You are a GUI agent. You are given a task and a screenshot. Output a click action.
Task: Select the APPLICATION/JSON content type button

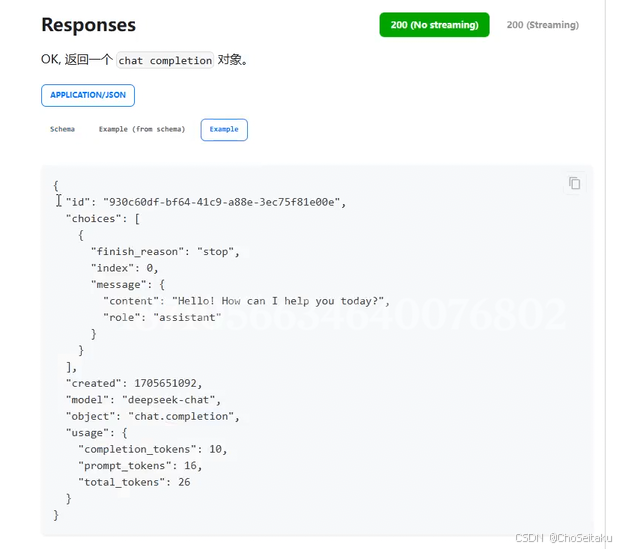[x=88, y=95]
